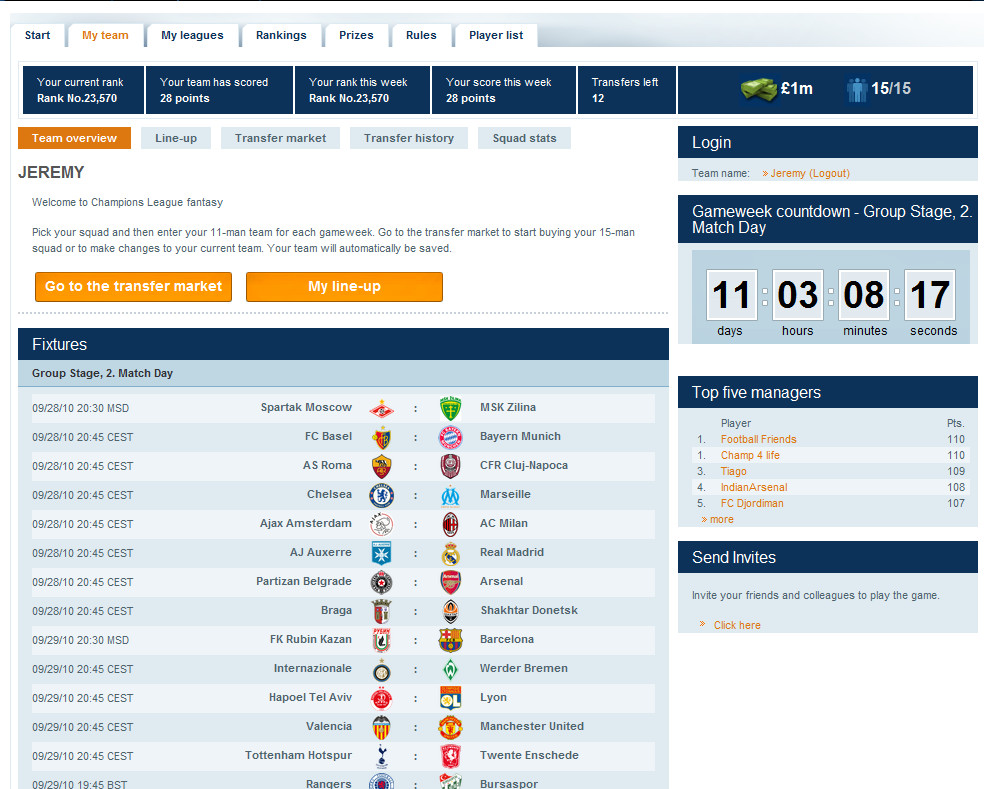
Task: Click the Werder Bremen club crest
Action: click(451, 670)
